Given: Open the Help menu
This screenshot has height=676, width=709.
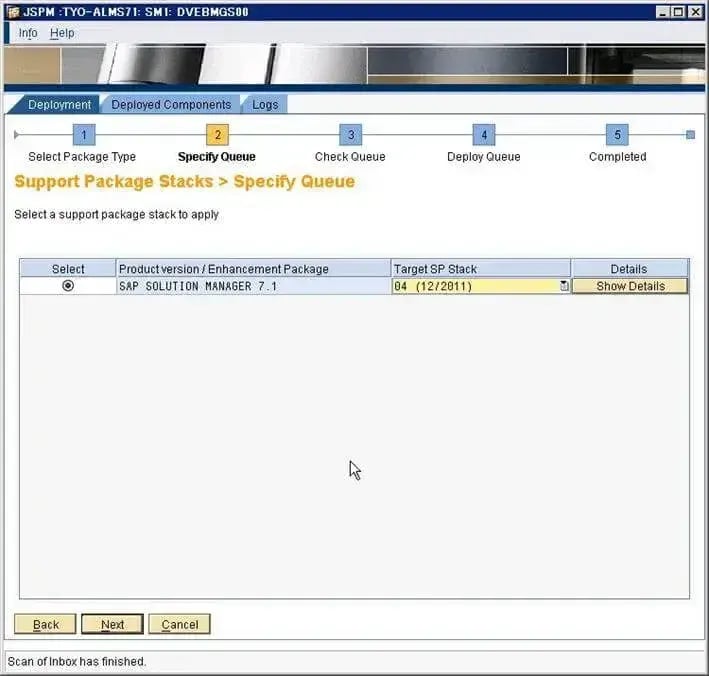Looking at the screenshot, I should coord(62,33).
